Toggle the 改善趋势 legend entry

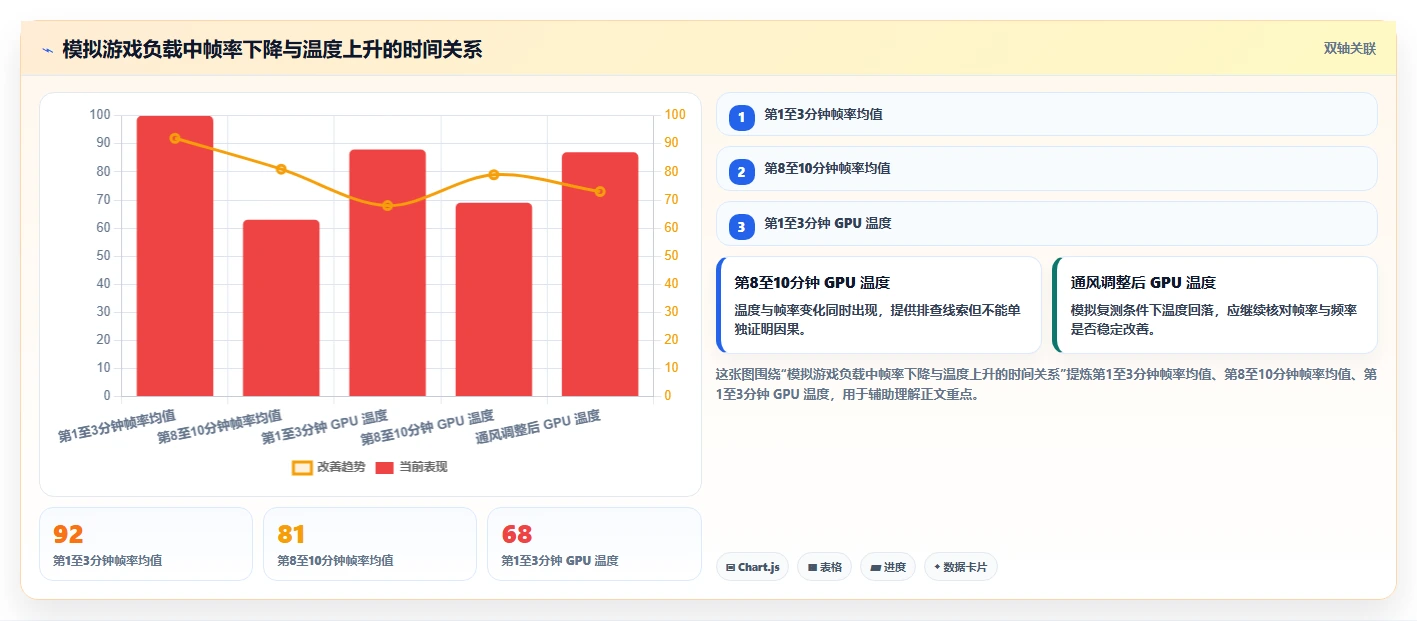click(329, 467)
